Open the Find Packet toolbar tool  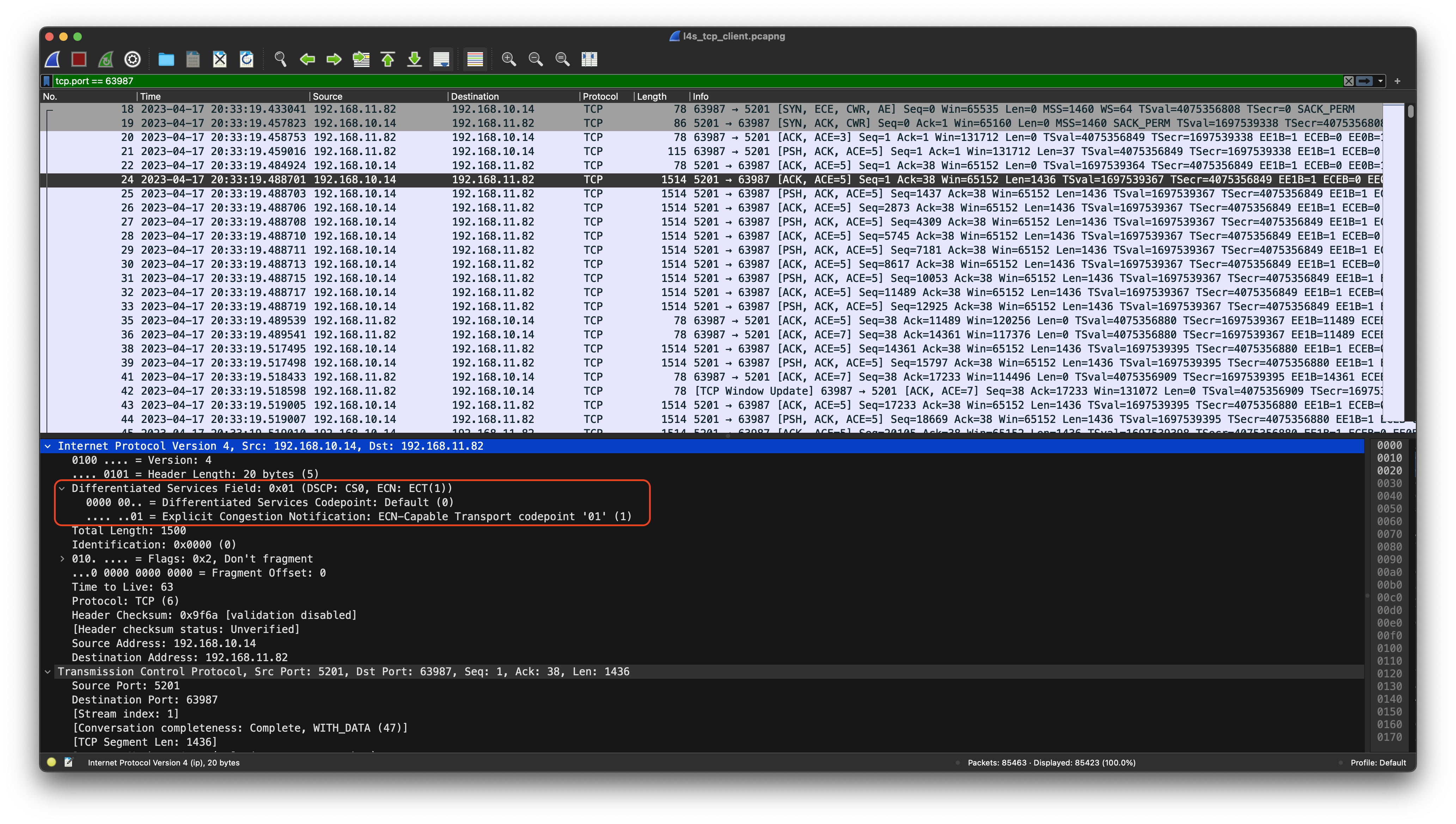[x=280, y=59]
